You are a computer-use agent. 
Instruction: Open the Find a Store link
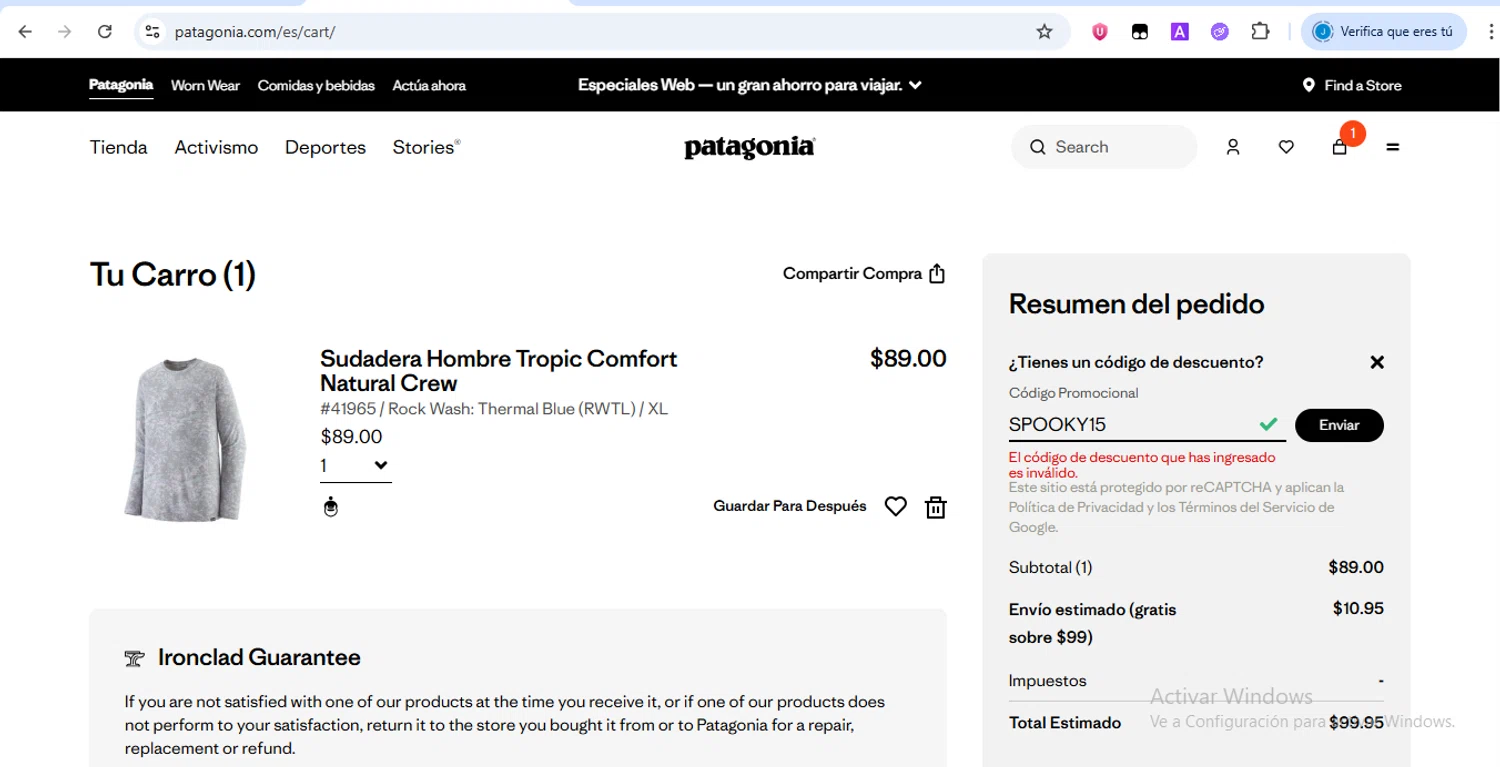(x=1352, y=85)
